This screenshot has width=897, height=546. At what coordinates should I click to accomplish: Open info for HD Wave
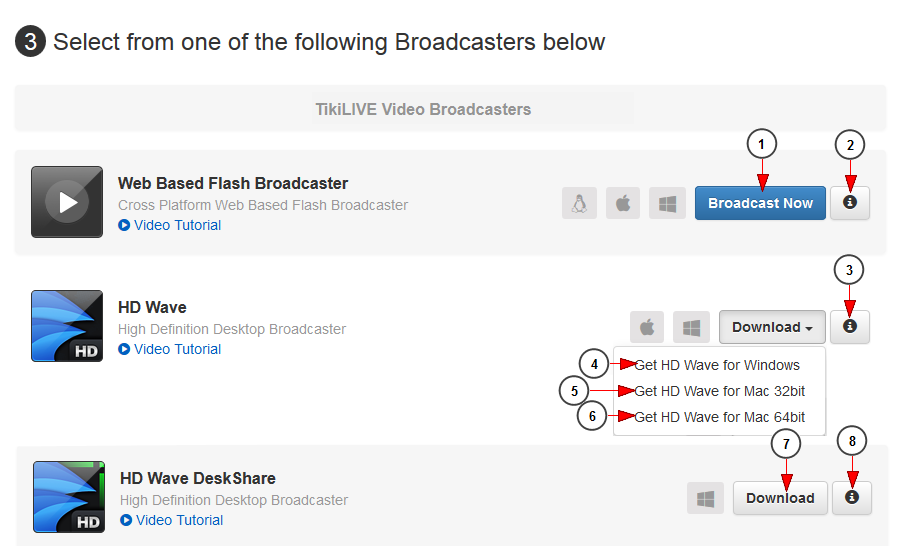click(x=850, y=327)
